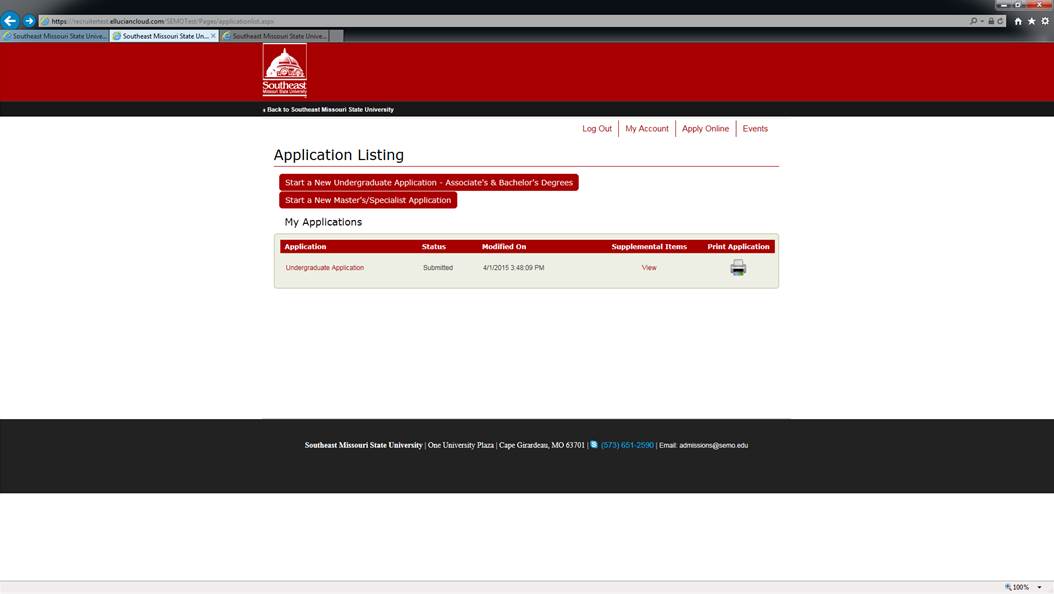Click the search magnifier icon in address bar
The image size is (1054, 594).
click(973, 21)
